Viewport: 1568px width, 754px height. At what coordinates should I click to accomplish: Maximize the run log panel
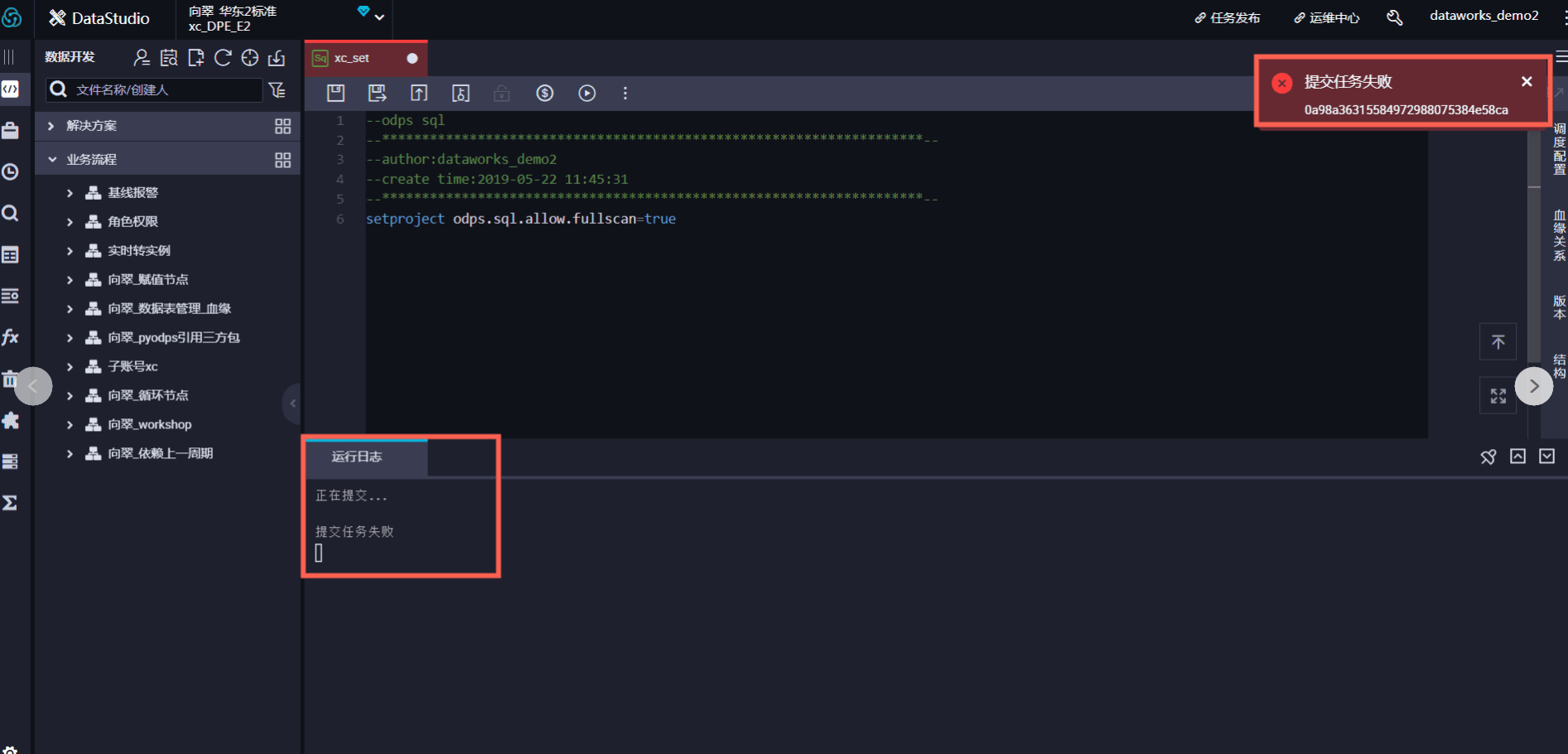[x=1517, y=457]
